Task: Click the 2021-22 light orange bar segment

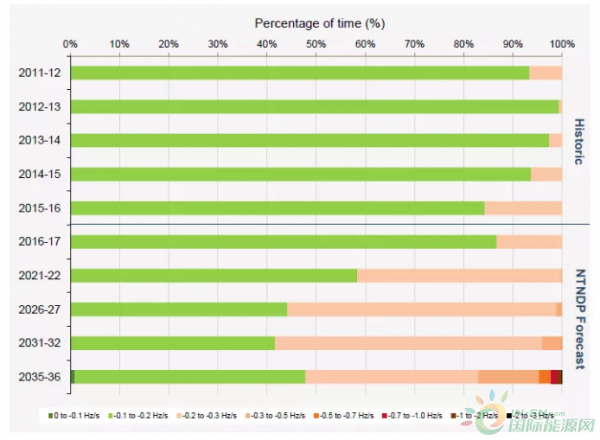Action: pos(459,275)
